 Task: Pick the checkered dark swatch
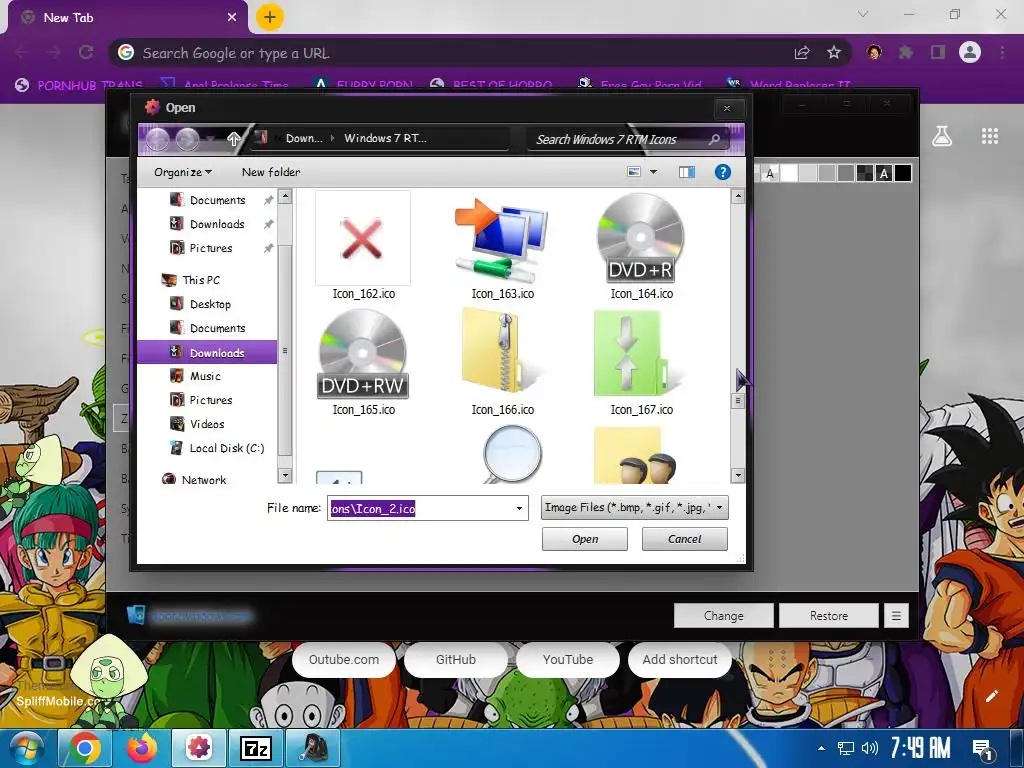coord(865,173)
